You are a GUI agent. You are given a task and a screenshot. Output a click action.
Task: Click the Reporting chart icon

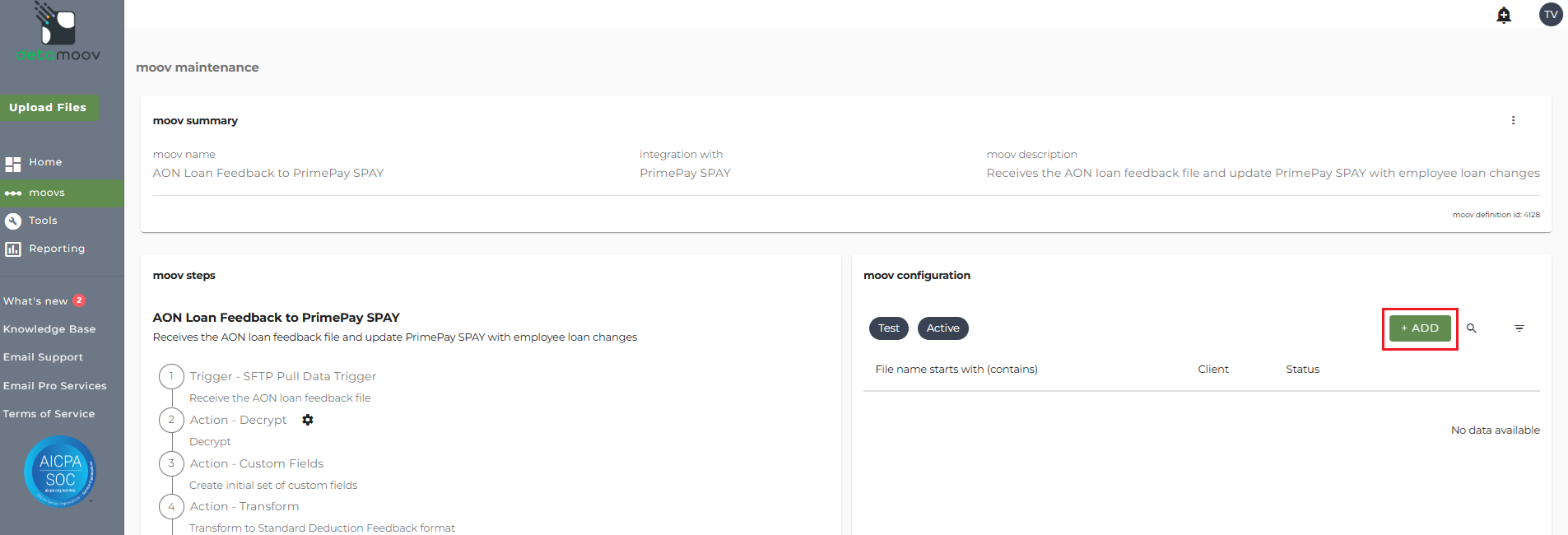[x=13, y=249]
